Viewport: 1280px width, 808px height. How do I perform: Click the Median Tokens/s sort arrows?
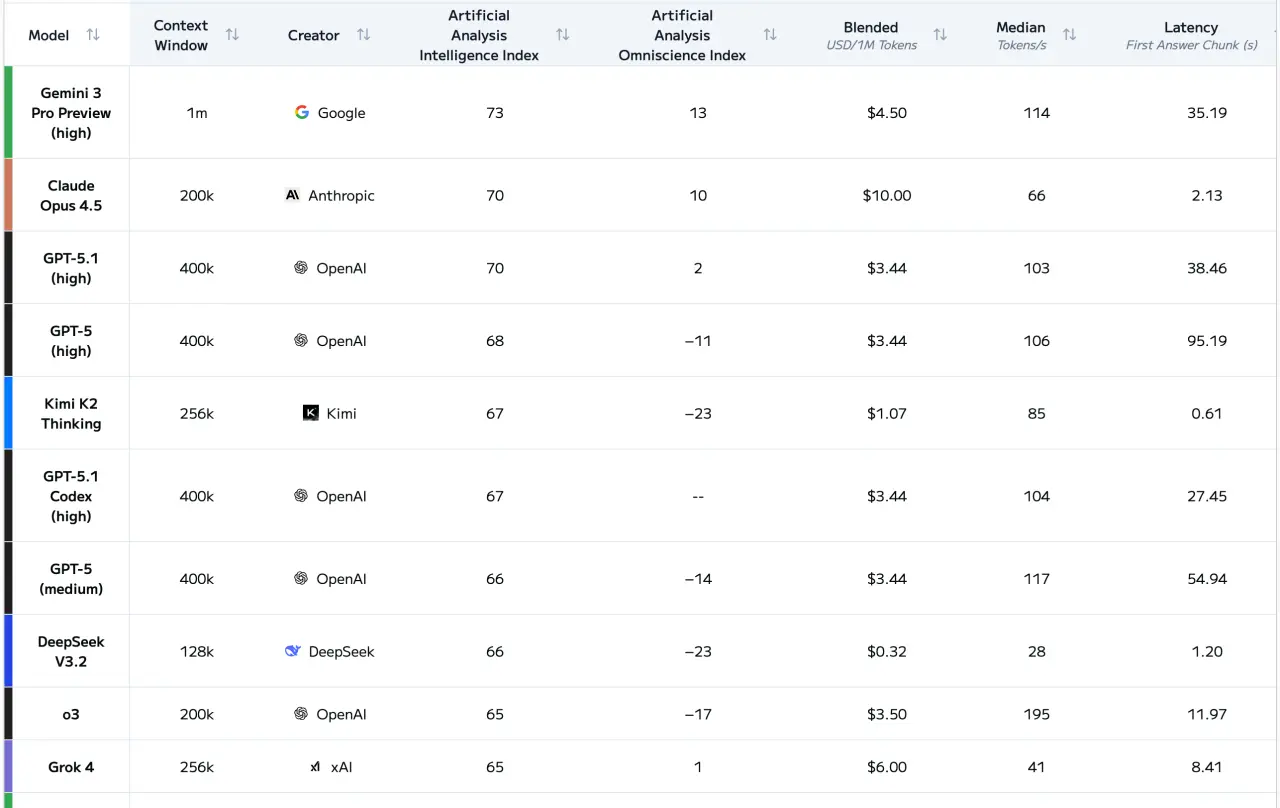tap(1069, 35)
